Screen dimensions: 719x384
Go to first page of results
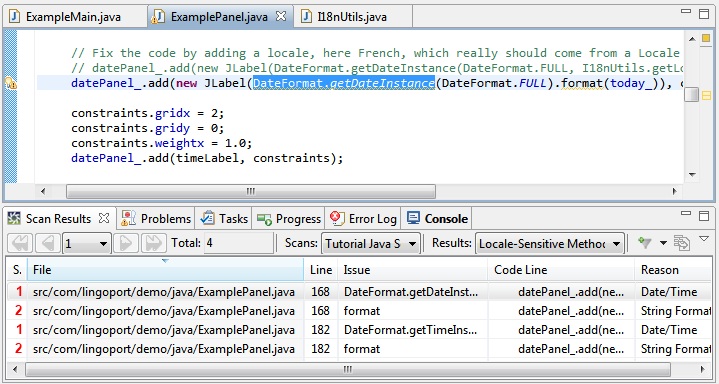click(20, 243)
